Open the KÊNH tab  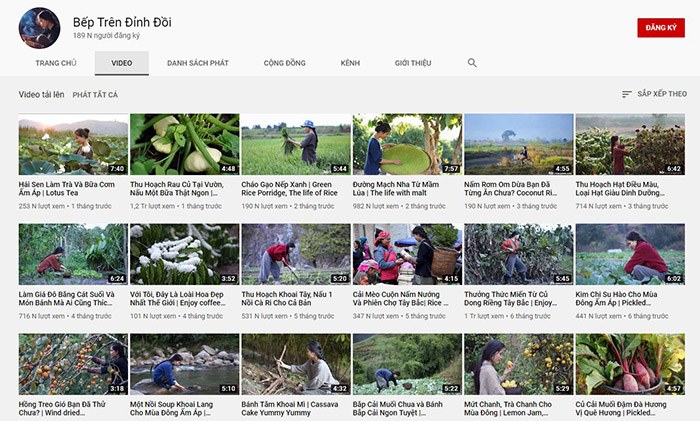tap(350, 63)
